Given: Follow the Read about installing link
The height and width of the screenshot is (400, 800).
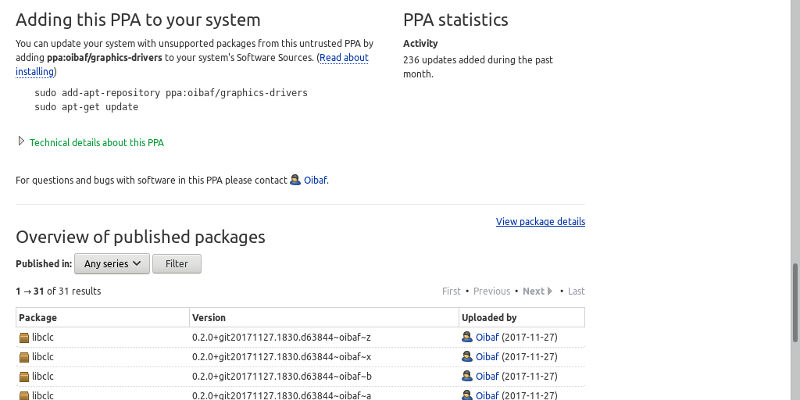Looking at the screenshot, I should 343,58.
